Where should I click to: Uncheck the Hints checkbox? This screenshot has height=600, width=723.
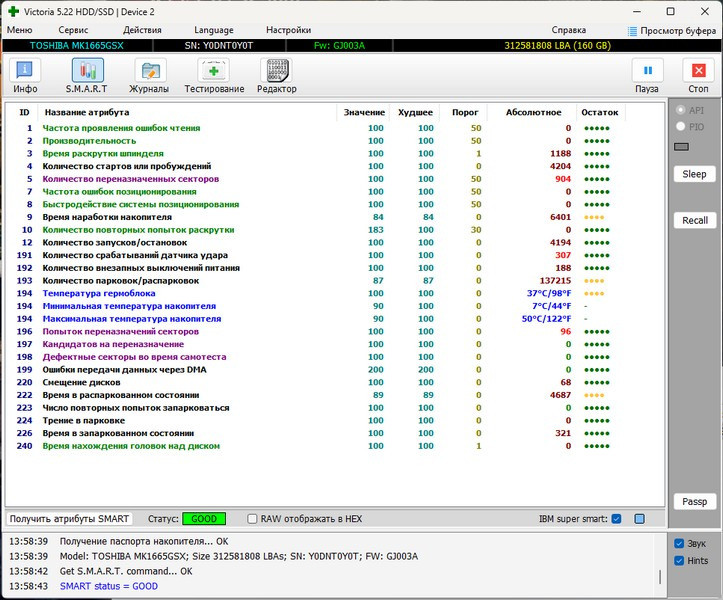tap(679, 561)
